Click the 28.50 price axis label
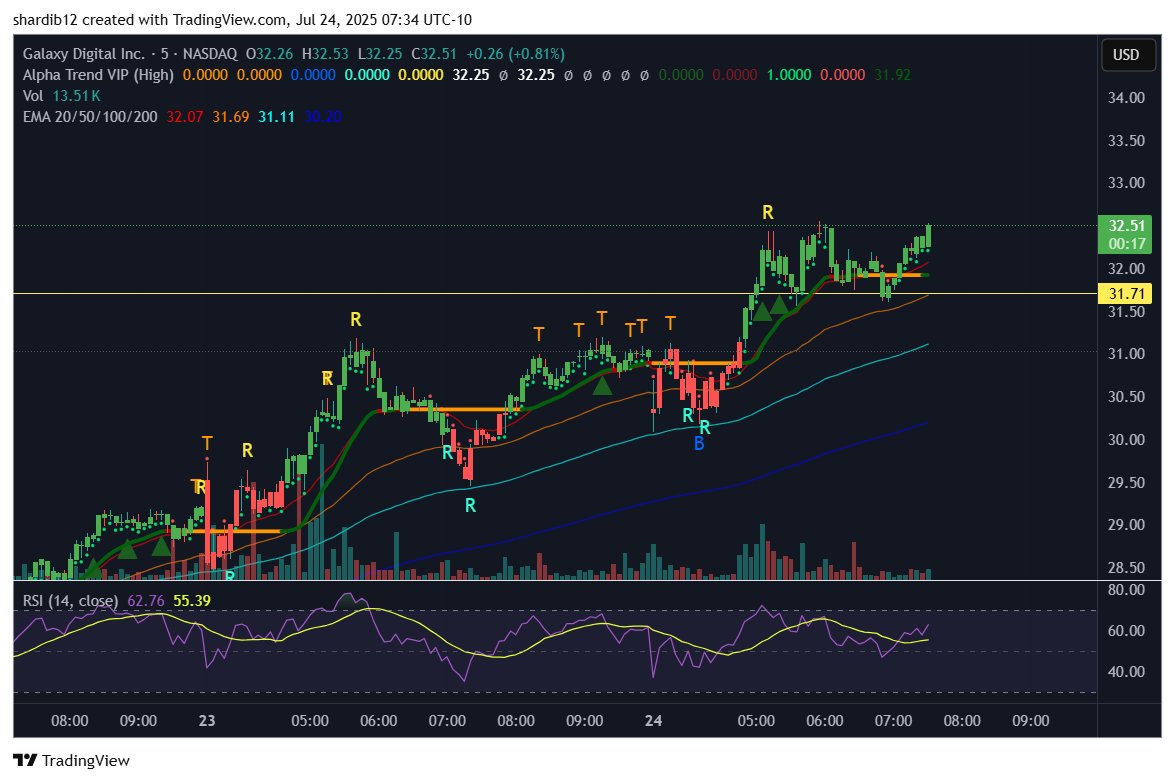 point(1126,568)
